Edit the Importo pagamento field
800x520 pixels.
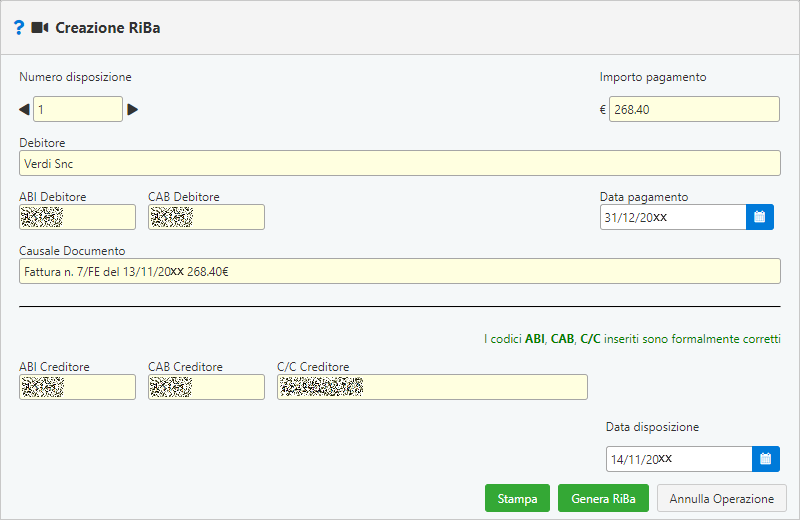(694, 109)
